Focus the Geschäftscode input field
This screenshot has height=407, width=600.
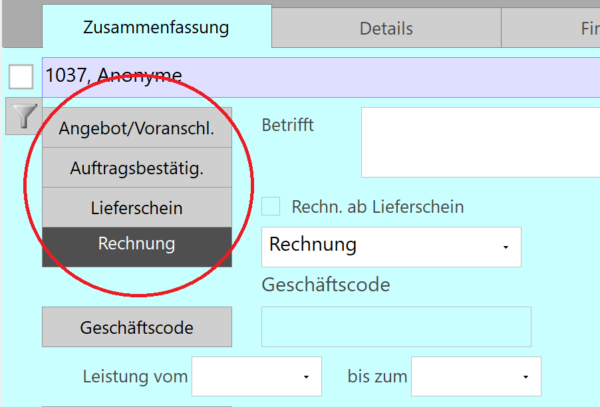(396, 327)
